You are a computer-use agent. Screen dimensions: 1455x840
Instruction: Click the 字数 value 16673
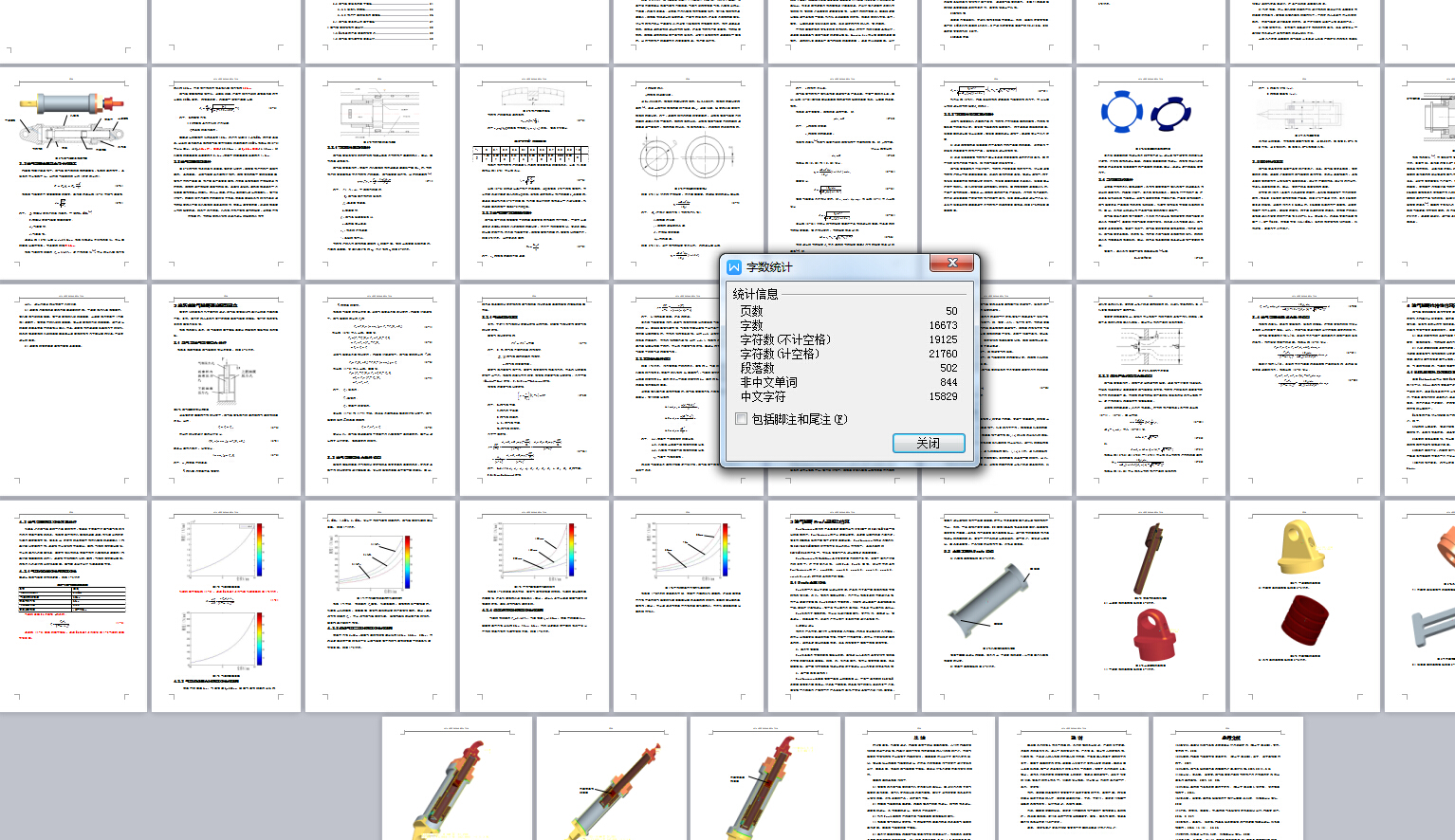click(943, 325)
